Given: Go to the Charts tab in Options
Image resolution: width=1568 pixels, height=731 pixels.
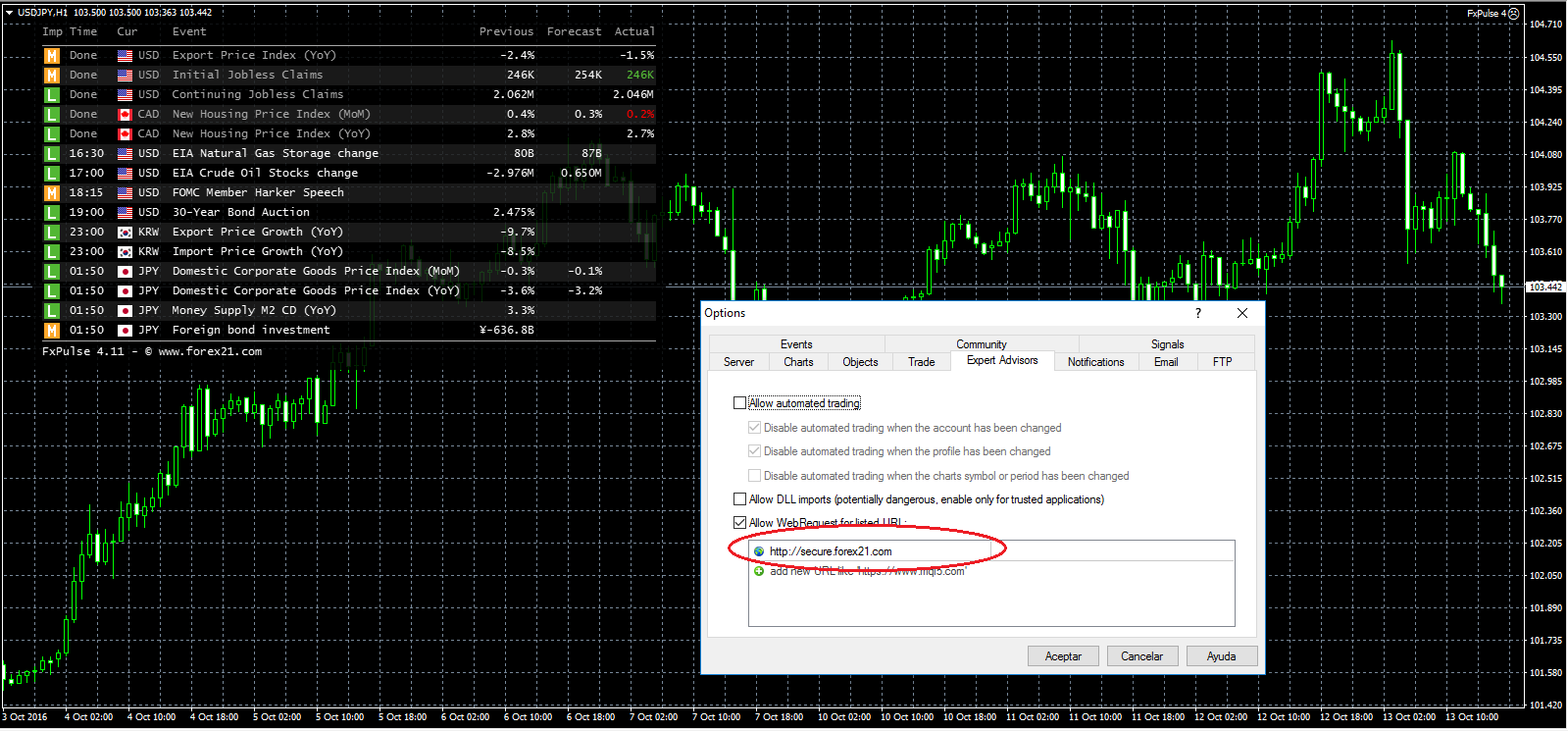Looking at the screenshot, I should [x=798, y=362].
